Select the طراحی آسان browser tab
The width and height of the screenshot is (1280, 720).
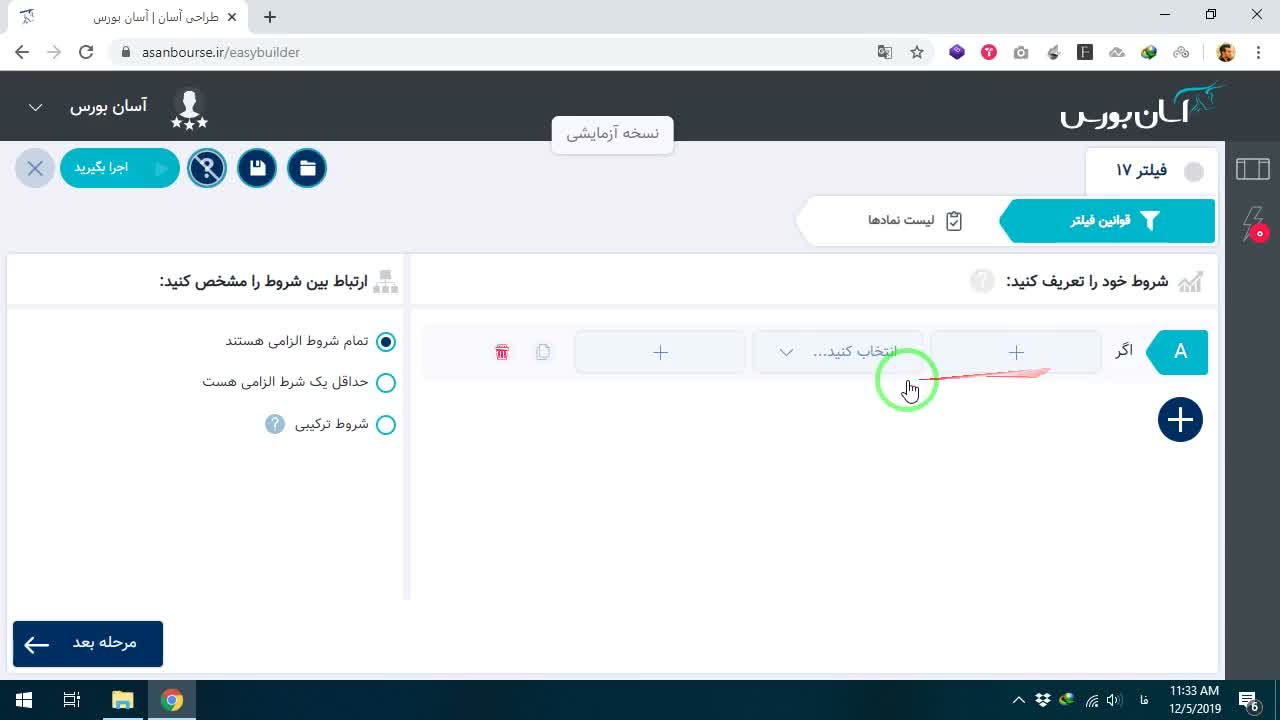point(128,17)
